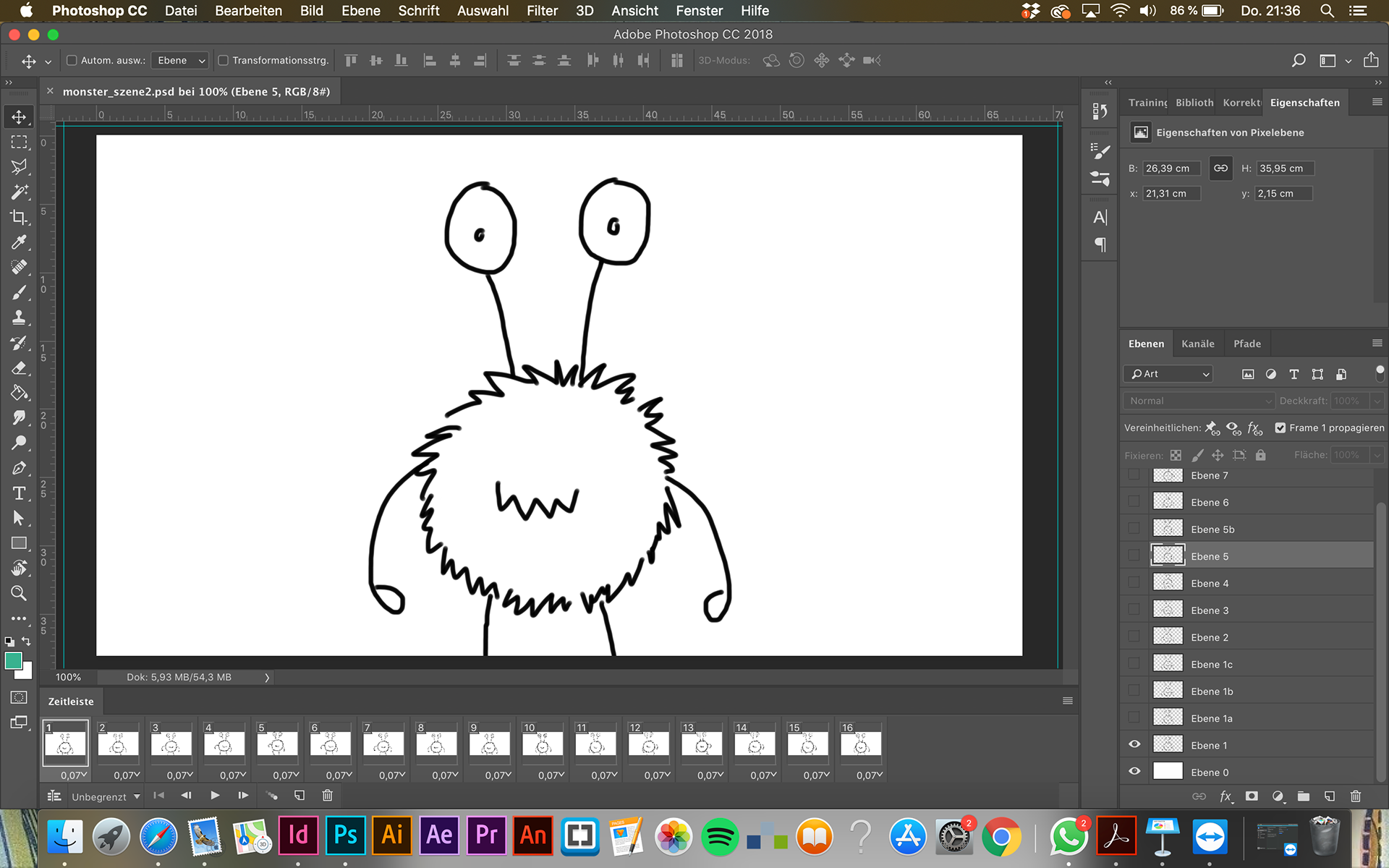The height and width of the screenshot is (868, 1389).
Task: Delete layer with Layers panel trash icon
Action: pyautogui.click(x=1356, y=796)
